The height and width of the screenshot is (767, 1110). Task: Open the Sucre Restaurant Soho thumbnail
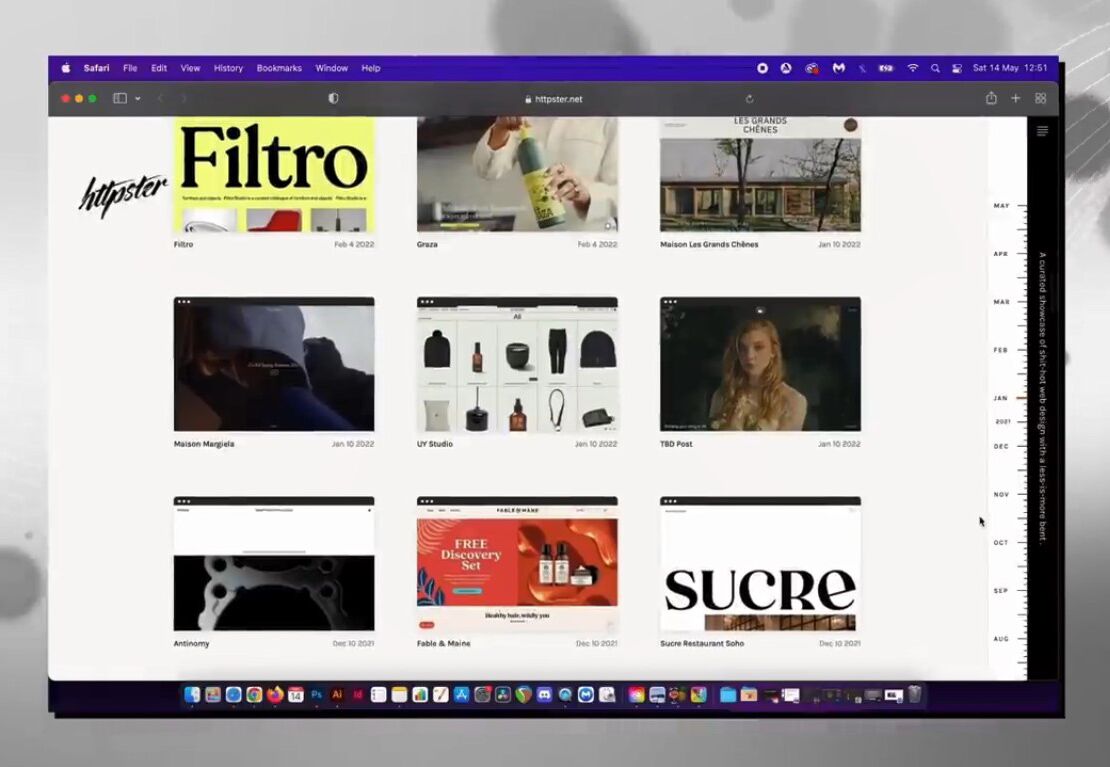(x=760, y=565)
